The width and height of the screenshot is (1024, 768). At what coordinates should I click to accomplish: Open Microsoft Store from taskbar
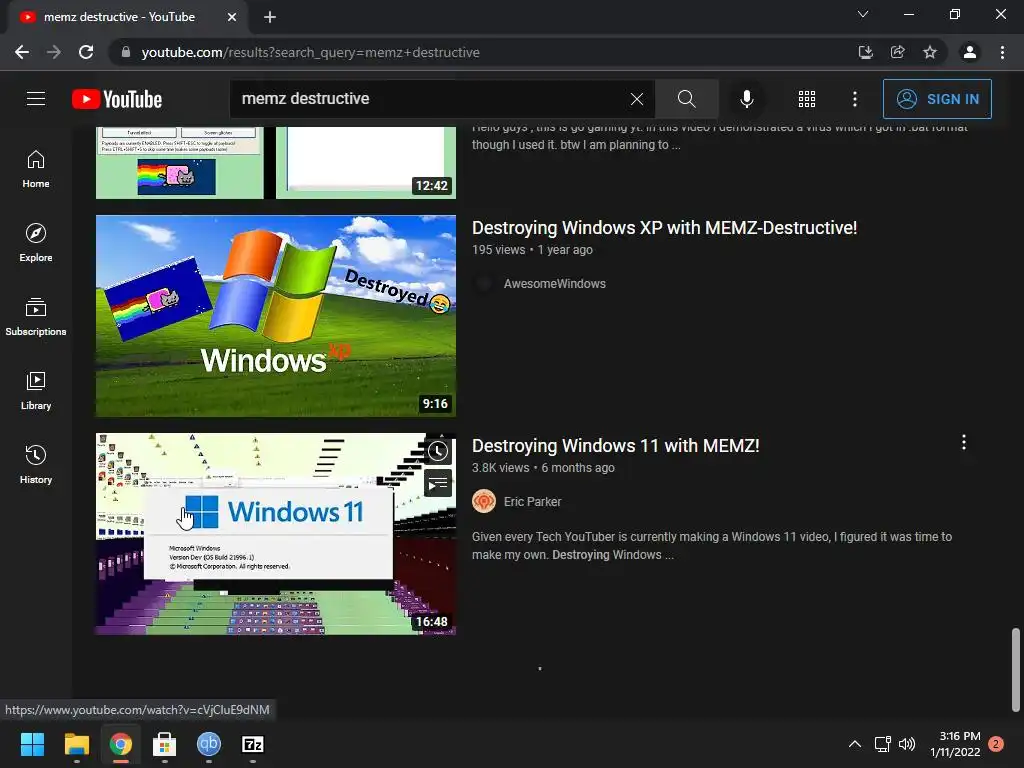[165, 744]
